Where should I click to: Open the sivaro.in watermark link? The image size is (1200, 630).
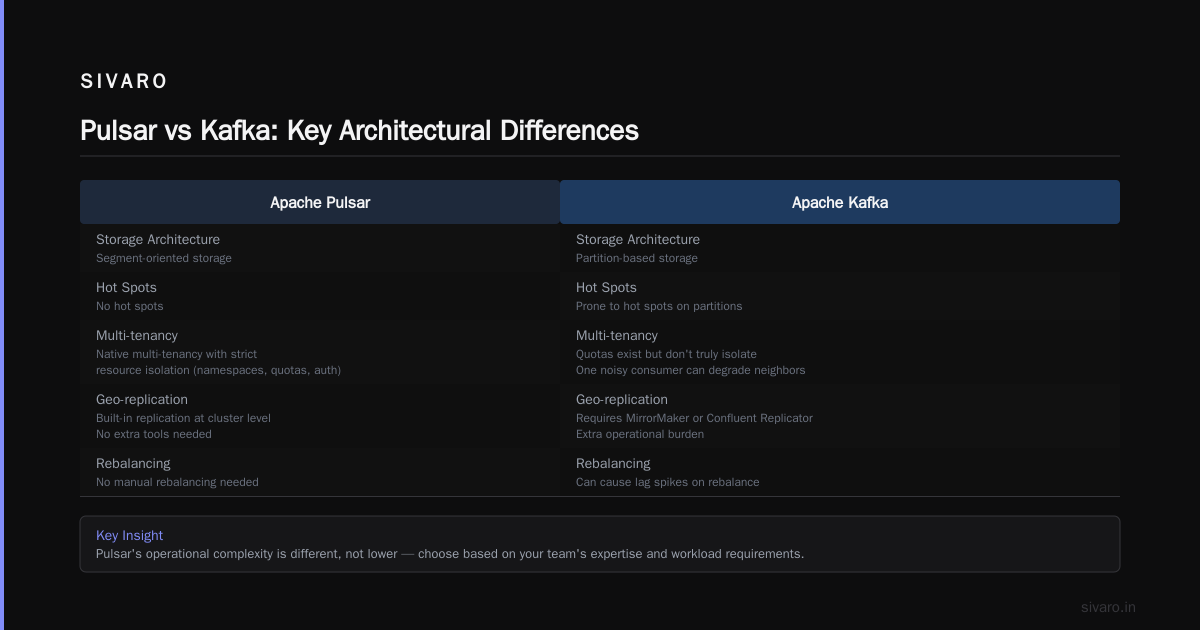tap(1108, 607)
